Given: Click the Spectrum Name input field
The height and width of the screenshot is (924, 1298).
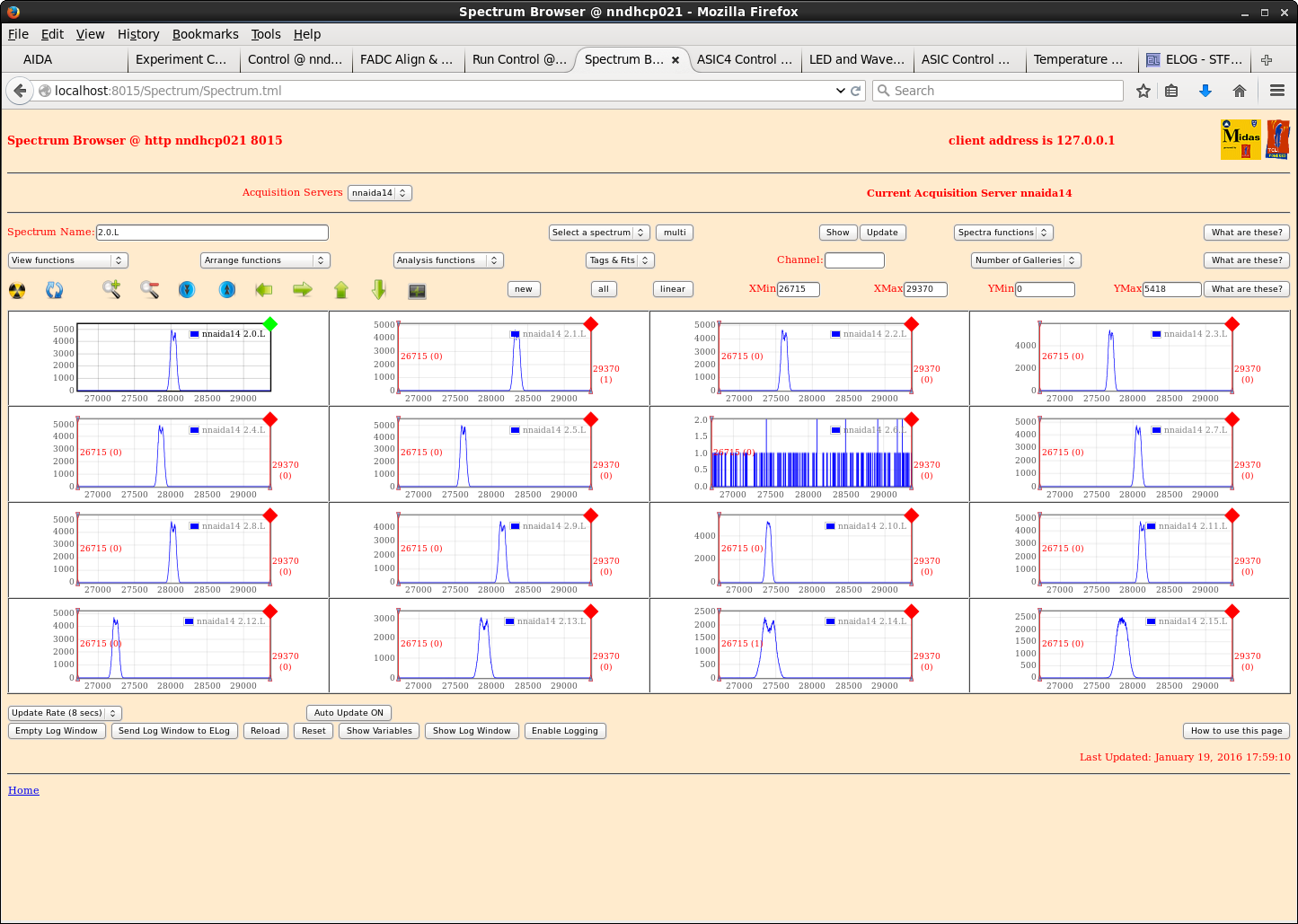Looking at the screenshot, I should [212, 233].
